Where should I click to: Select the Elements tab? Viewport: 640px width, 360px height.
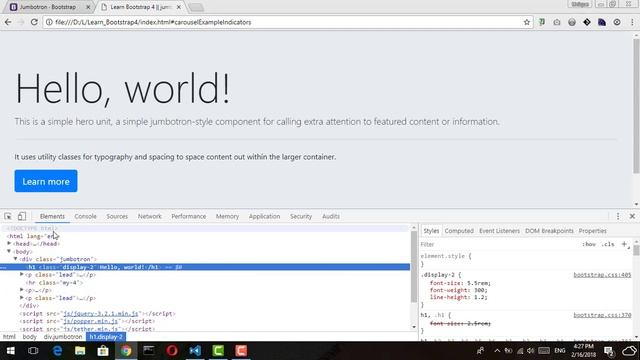[x=52, y=216]
